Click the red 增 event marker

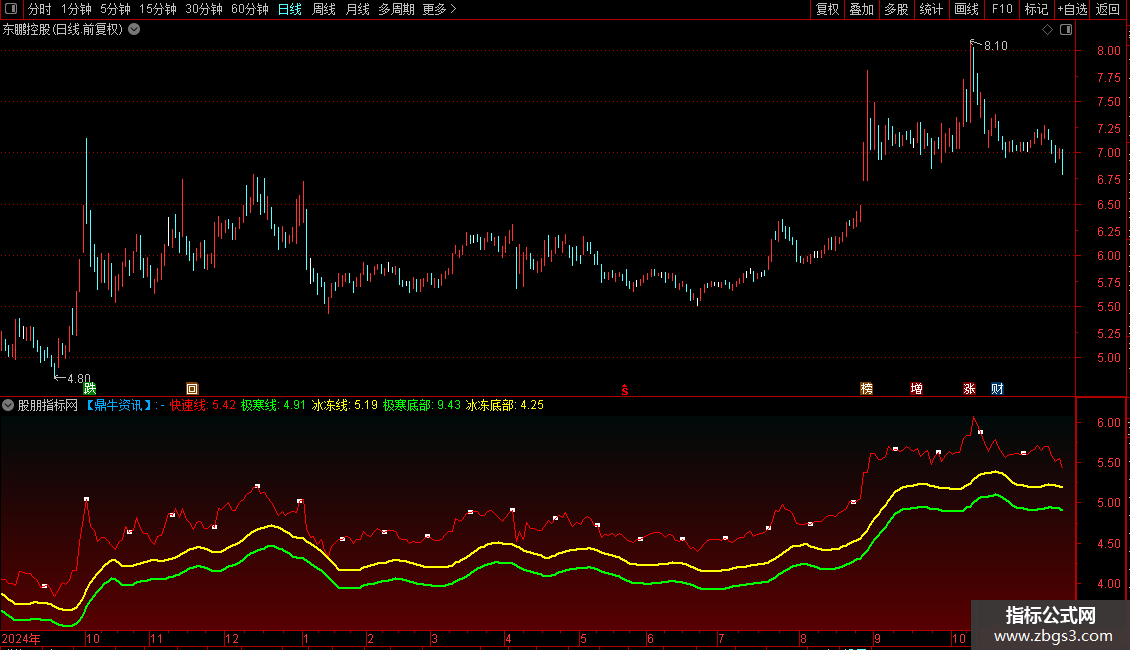pyautogui.click(x=917, y=389)
